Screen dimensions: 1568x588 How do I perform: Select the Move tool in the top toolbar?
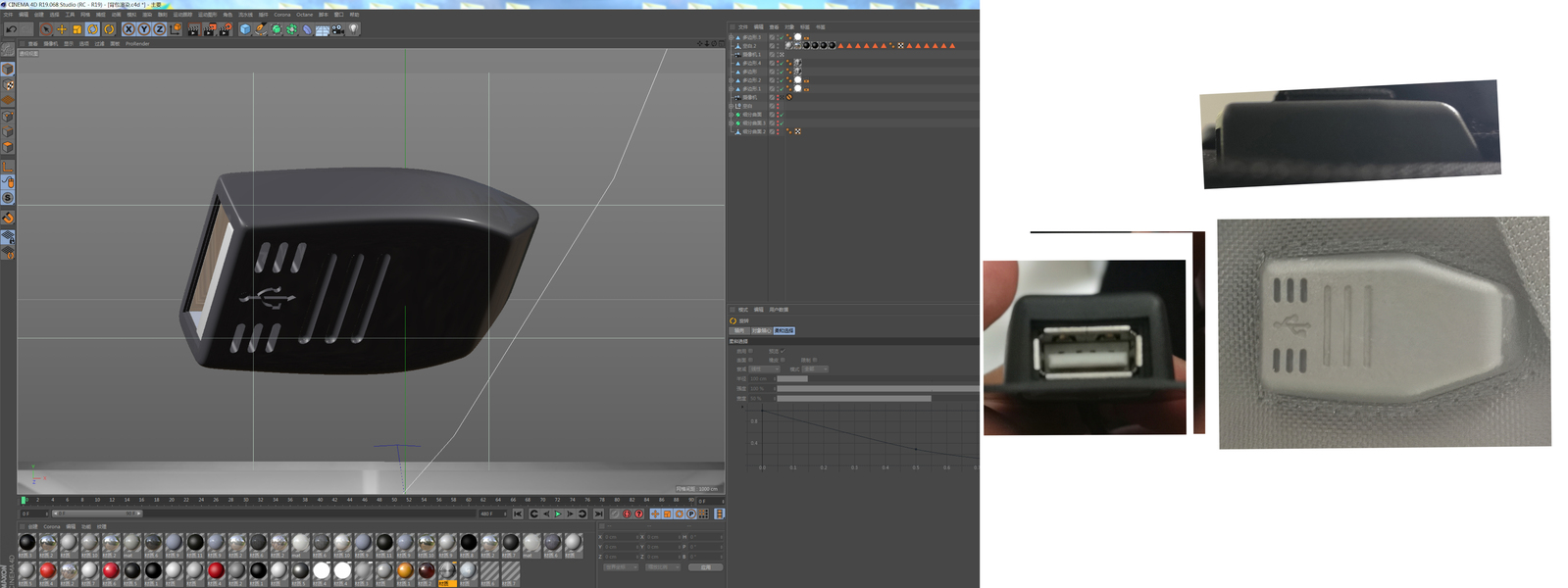click(62, 29)
